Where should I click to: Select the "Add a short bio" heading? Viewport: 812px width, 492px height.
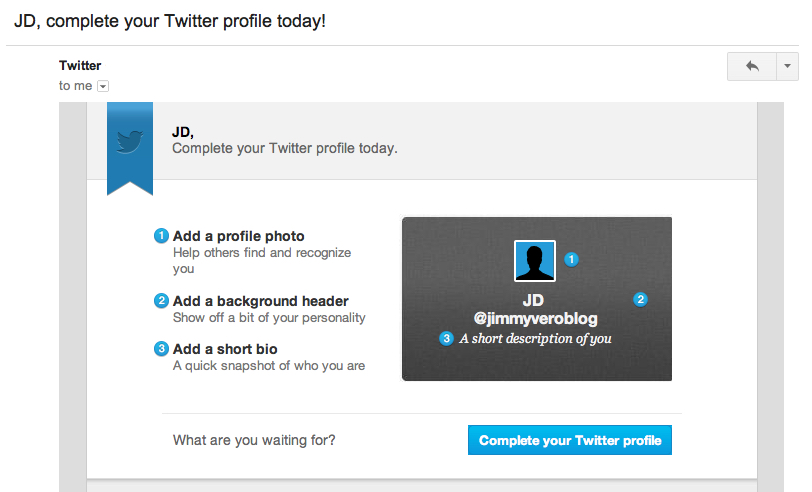click(225, 349)
